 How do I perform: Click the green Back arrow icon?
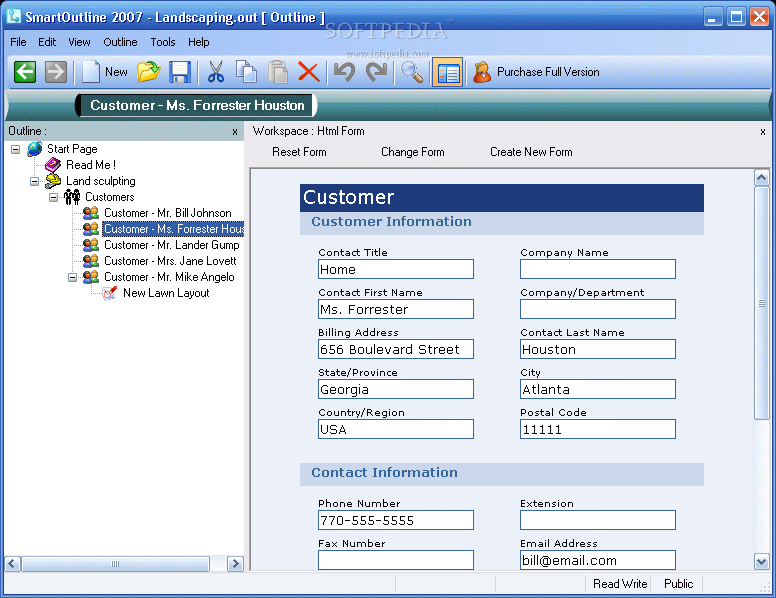click(25, 72)
